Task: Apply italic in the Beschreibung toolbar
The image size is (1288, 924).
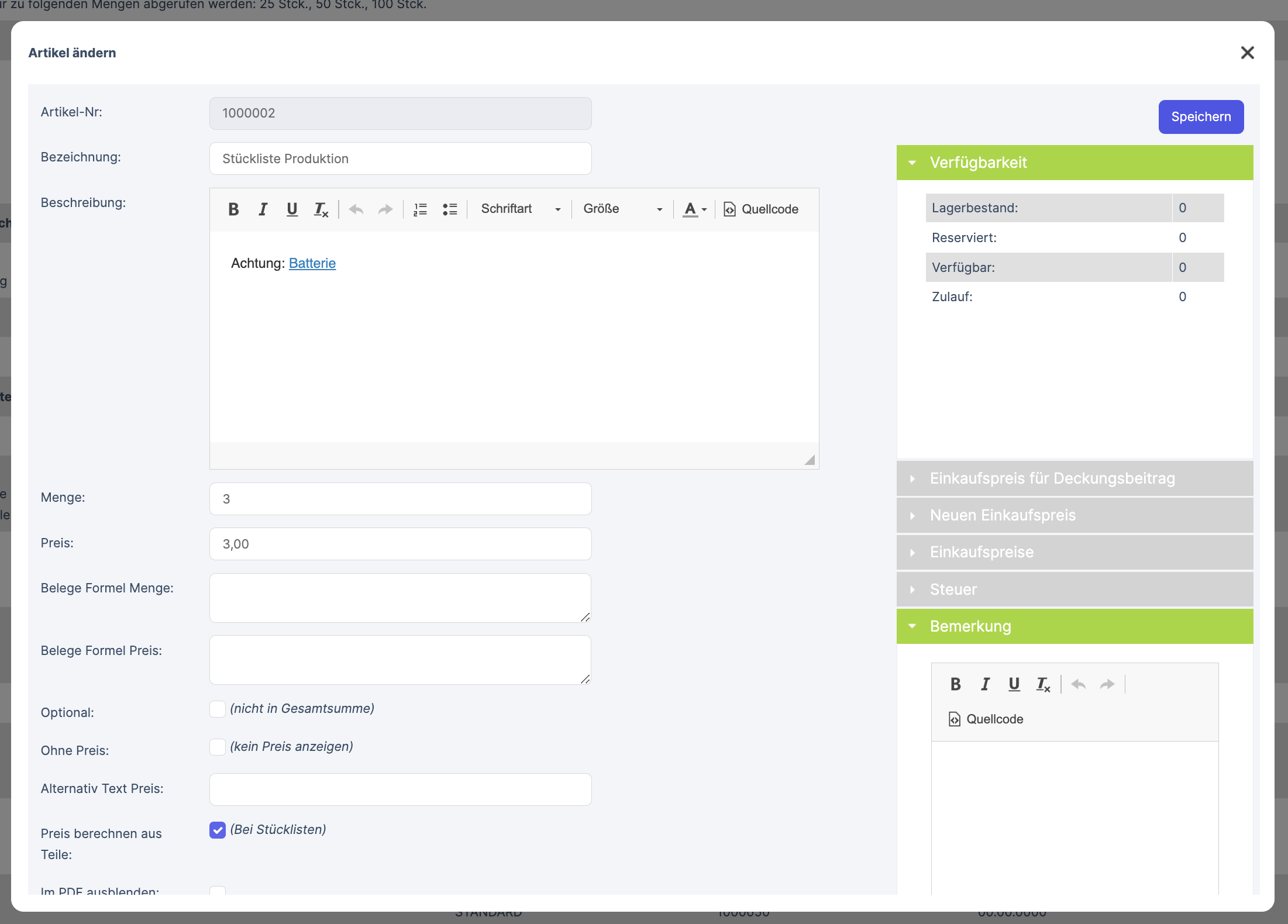Action: 263,209
